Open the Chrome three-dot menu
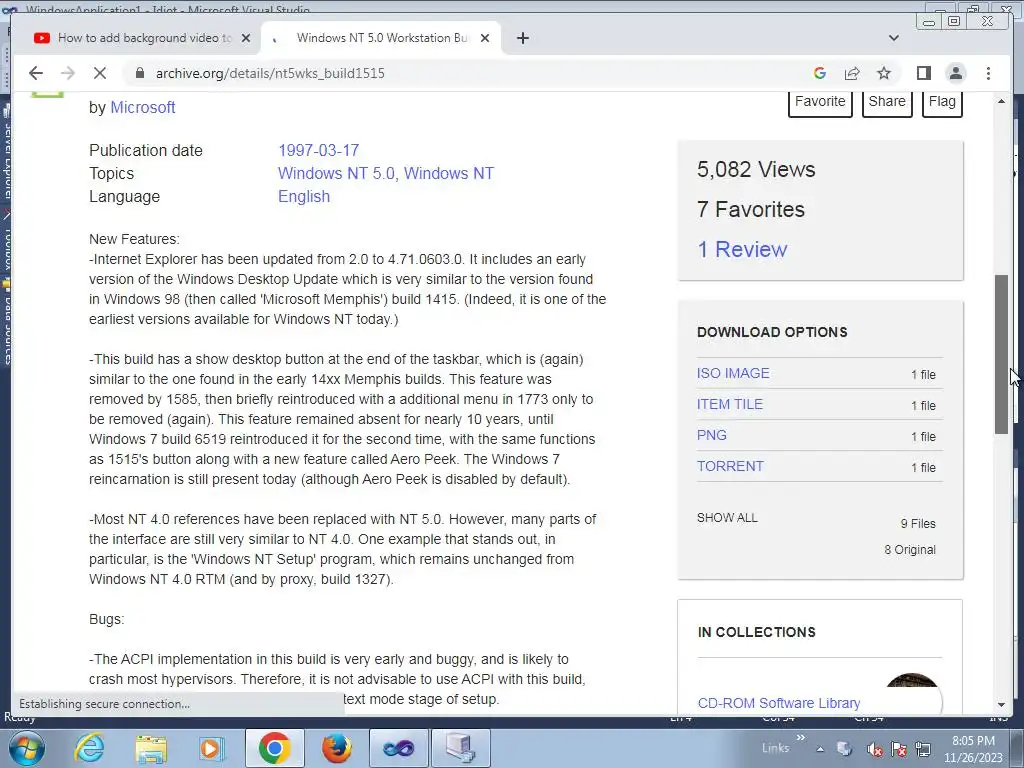This screenshot has width=1024, height=768. [988, 73]
